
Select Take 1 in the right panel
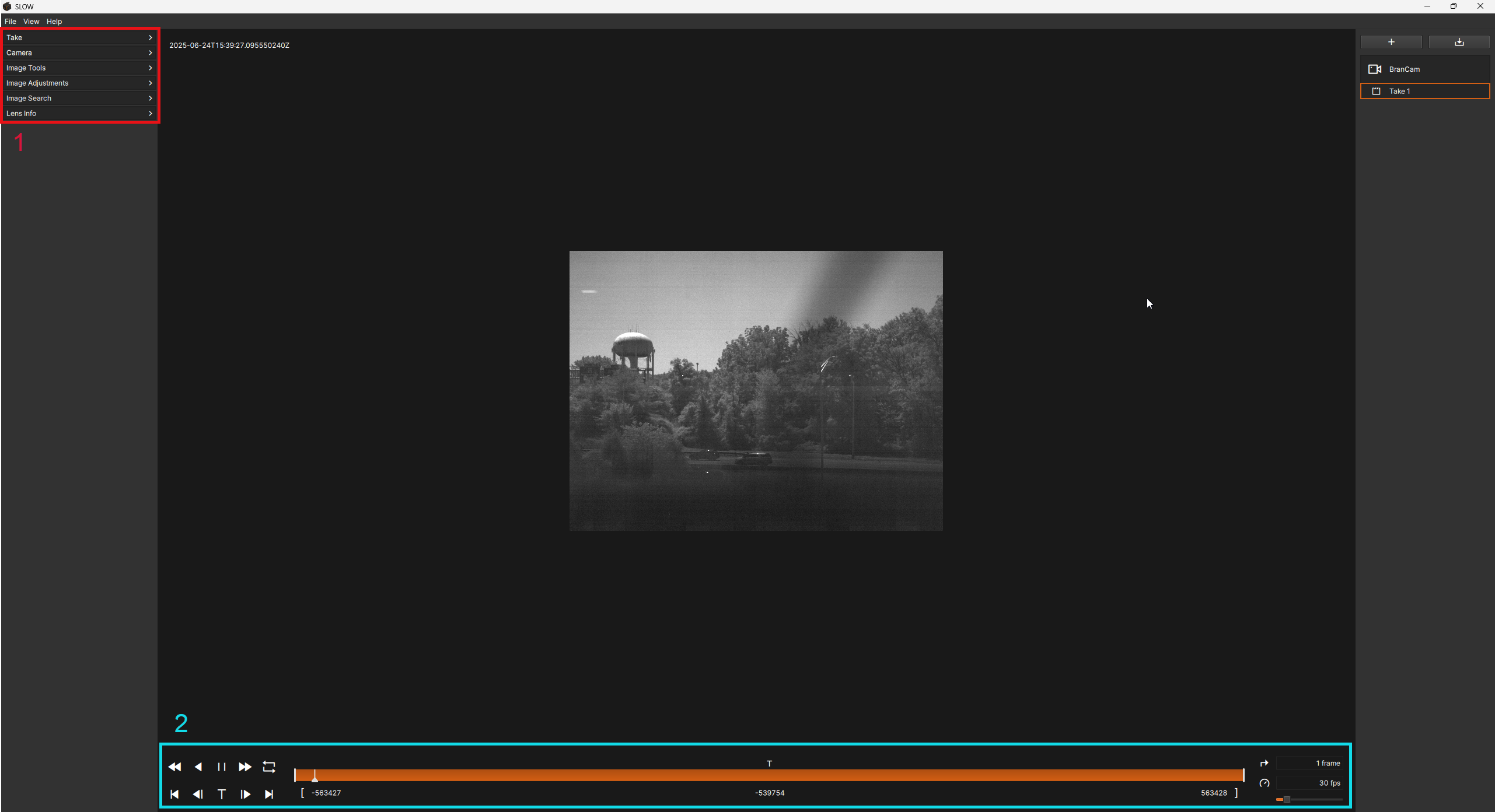(x=1424, y=91)
